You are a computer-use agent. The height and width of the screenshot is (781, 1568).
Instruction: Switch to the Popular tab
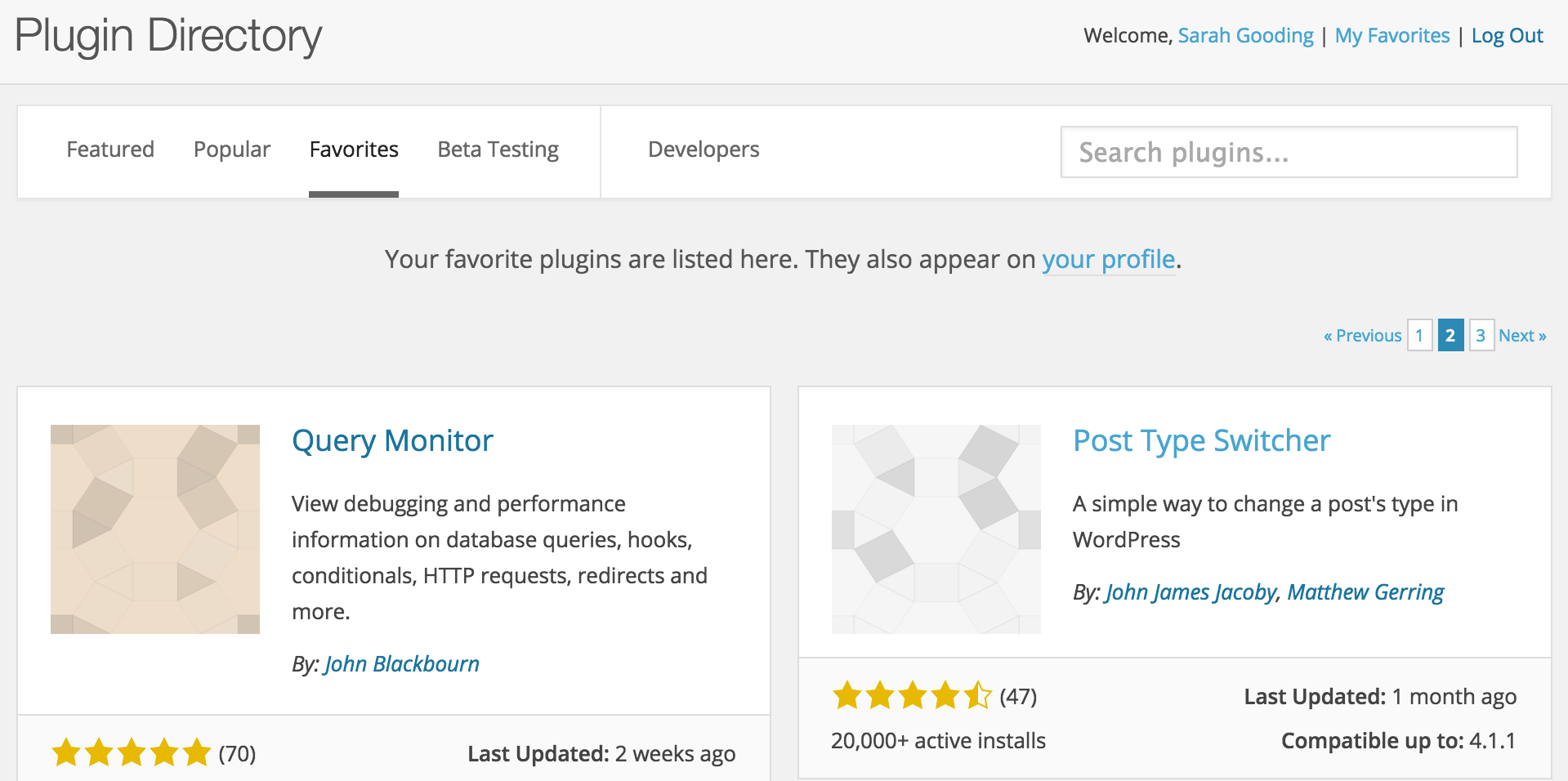pos(231,150)
